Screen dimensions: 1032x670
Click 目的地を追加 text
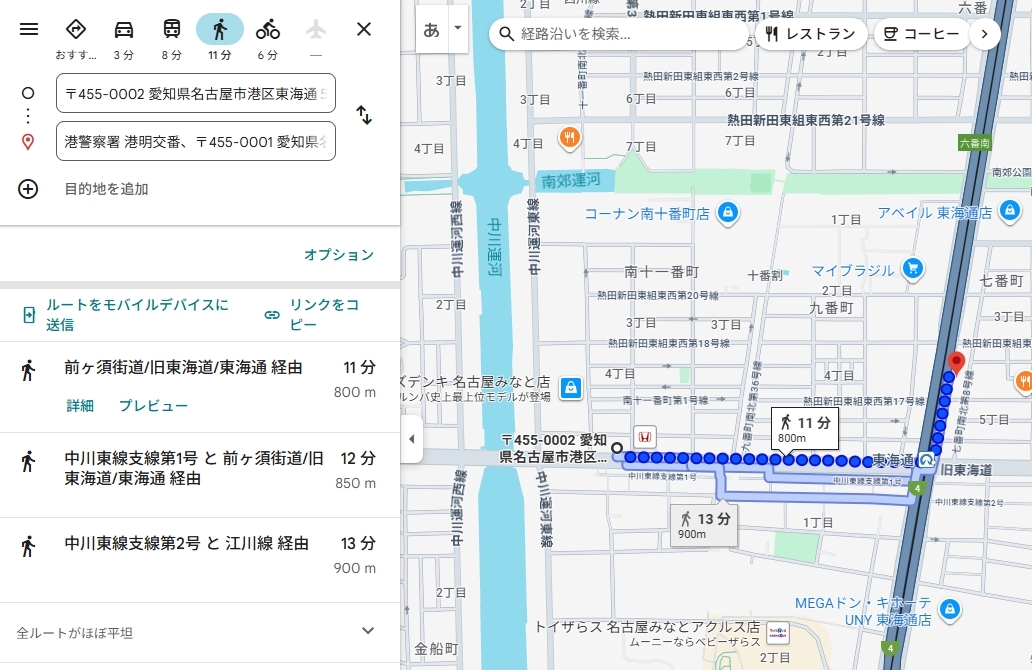click(x=106, y=189)
